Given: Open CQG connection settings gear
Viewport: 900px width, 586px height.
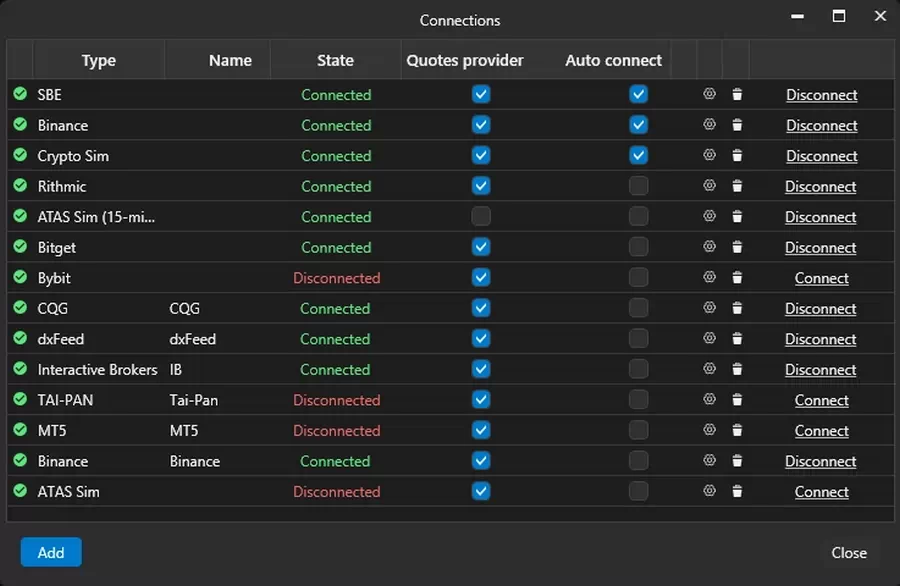Looking at the screenshot, I should point(709,308).
